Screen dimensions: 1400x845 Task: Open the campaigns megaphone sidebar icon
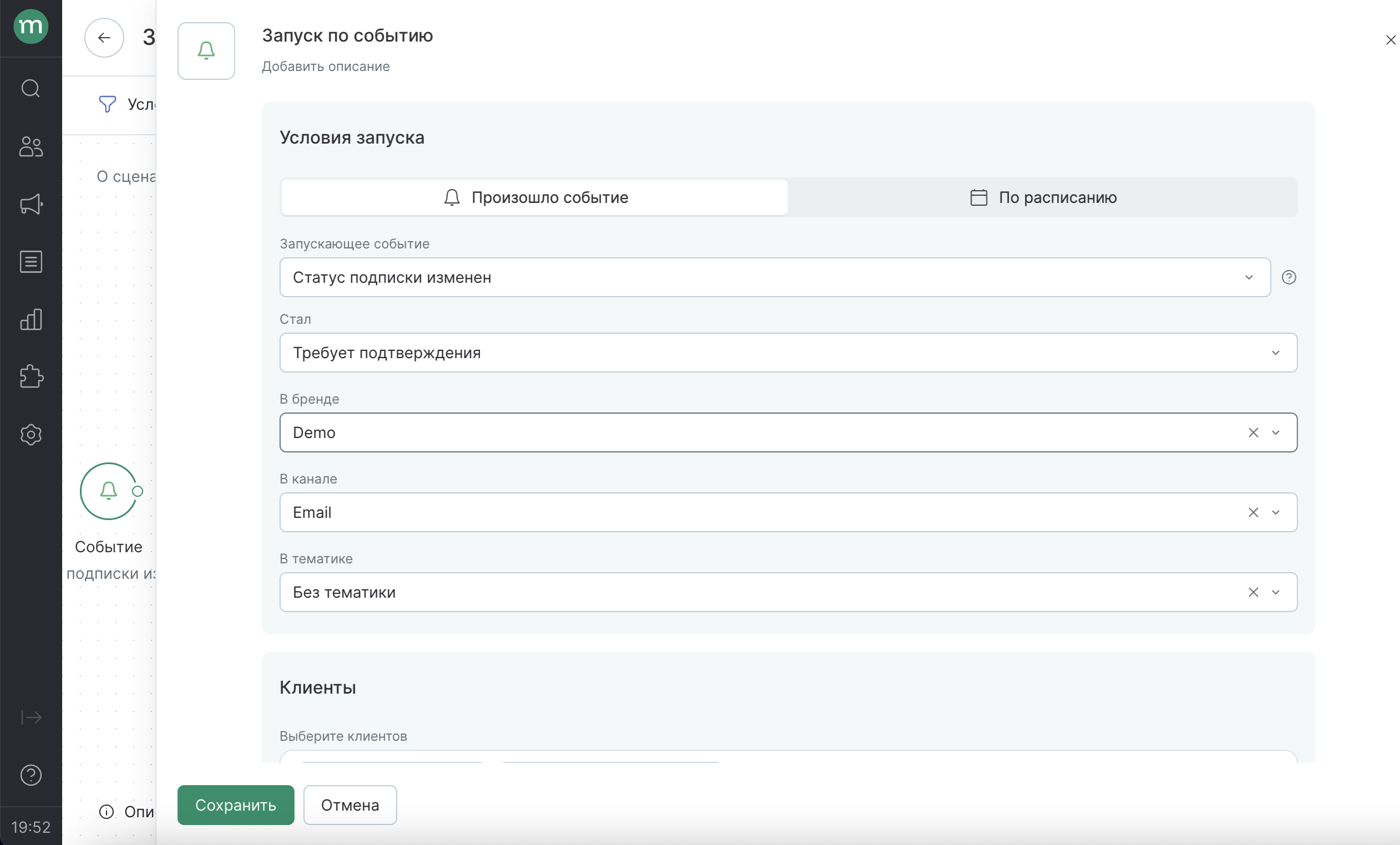(31, 205)
